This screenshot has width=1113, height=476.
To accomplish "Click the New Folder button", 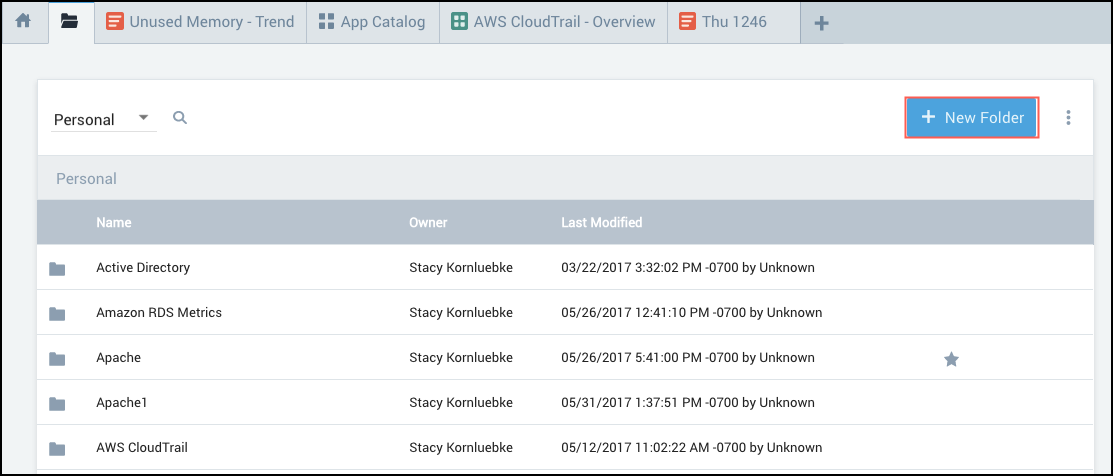I will coord(972,118).
